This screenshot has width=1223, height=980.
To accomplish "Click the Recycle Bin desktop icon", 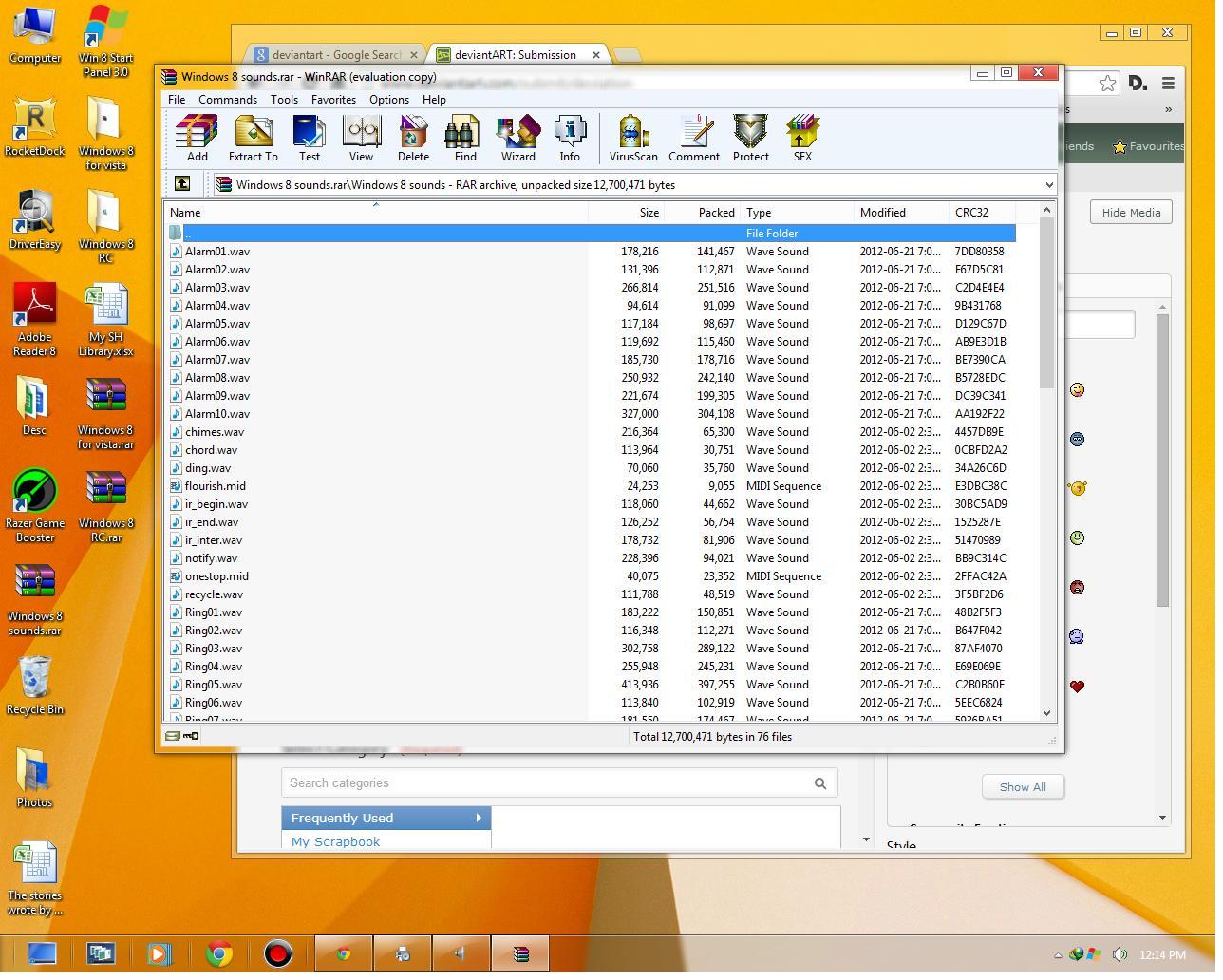I will tap(35, 685).
